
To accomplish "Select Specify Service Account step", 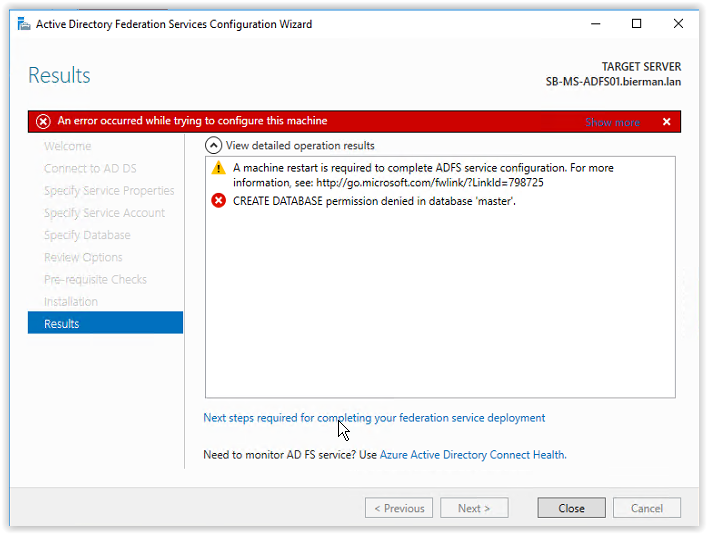I will coord(105,213).
